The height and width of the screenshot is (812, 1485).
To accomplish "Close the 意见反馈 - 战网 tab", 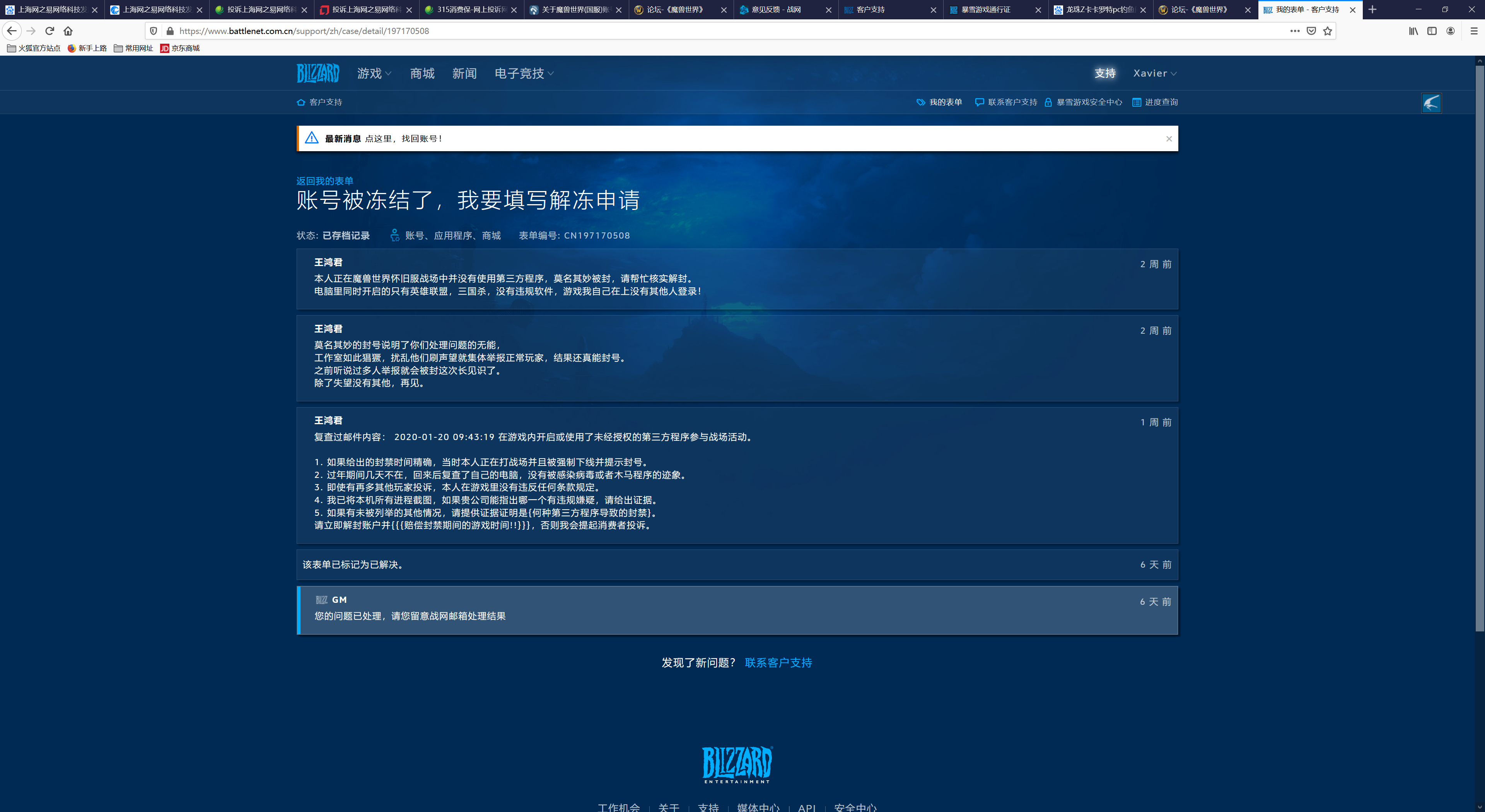I will [828, 10].
